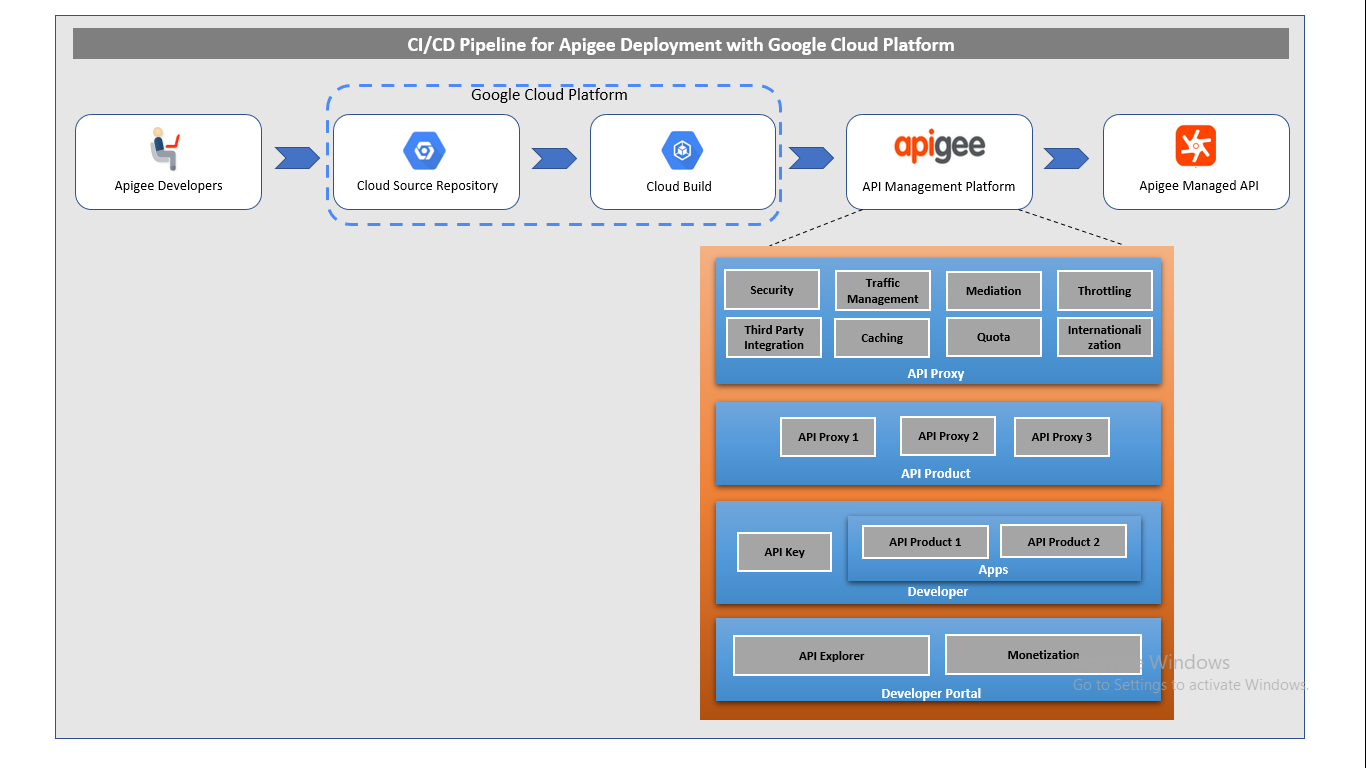This screenshot has height=768, width=1366.
Task: Click the orange Apigee Managed API icon
Action: pos(1196,146)
